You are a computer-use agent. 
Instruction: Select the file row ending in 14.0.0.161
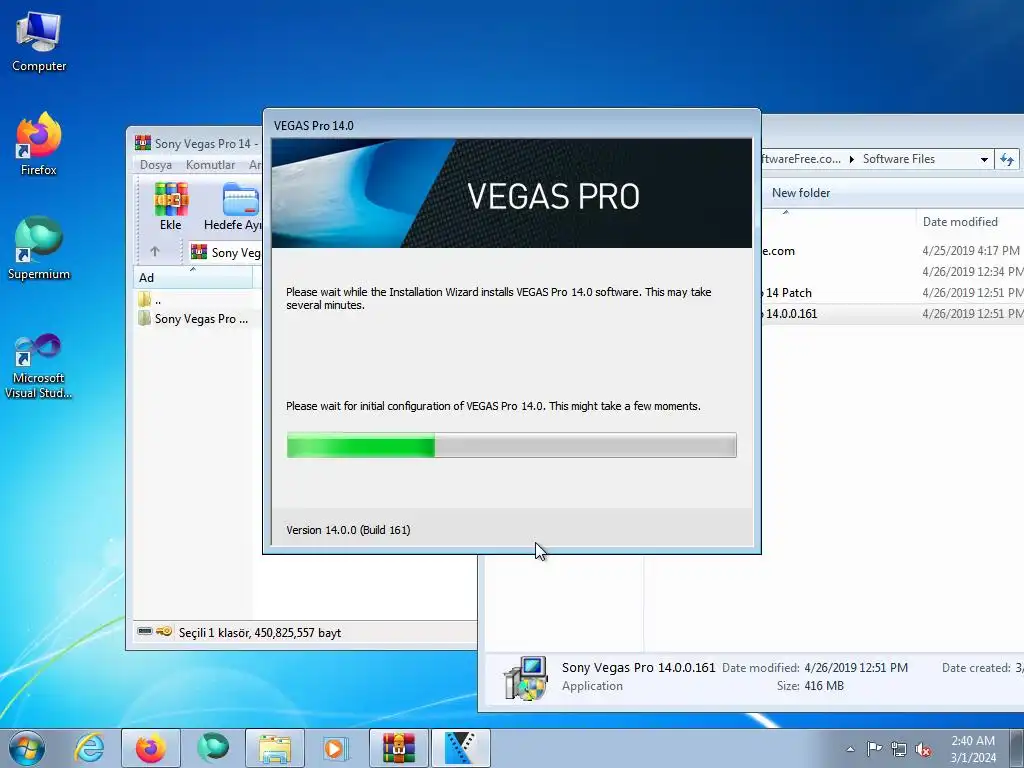tap(892, 313)
